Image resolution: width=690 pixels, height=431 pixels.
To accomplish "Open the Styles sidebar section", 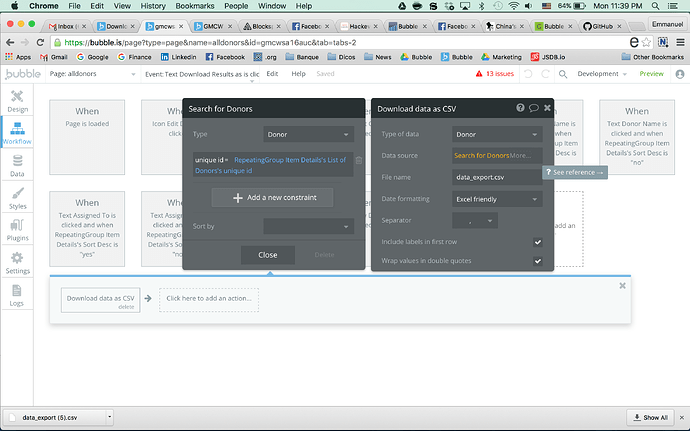I will pyautogui.click(x=17, y=198).
